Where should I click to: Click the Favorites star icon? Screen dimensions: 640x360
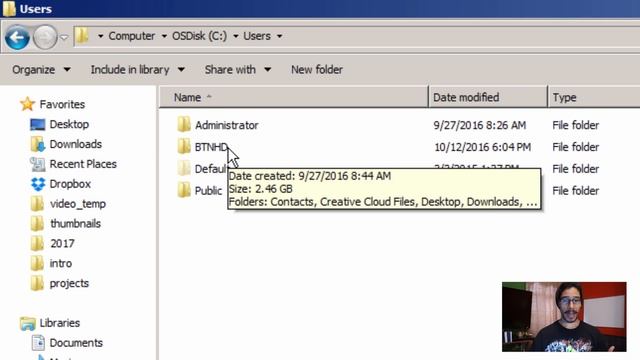point(27,104)
